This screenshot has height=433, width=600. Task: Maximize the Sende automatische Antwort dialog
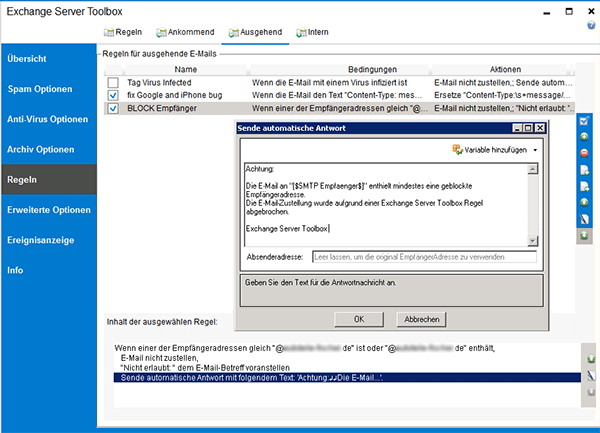[x=528, y=128]
